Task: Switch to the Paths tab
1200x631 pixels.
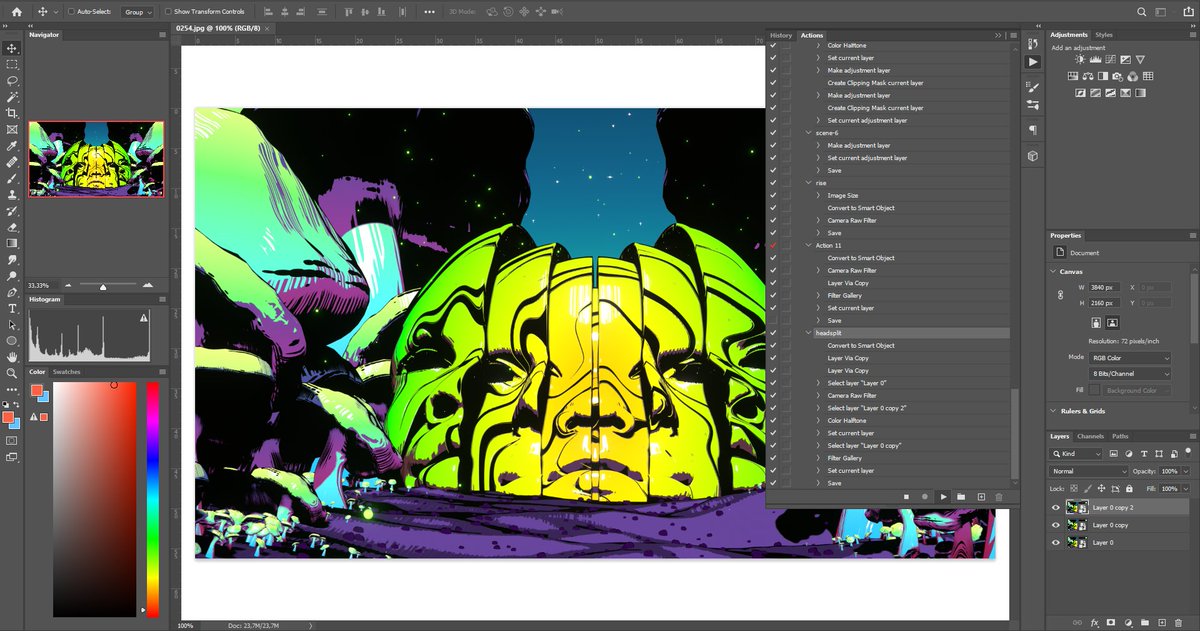Action: pos(1120,436)
